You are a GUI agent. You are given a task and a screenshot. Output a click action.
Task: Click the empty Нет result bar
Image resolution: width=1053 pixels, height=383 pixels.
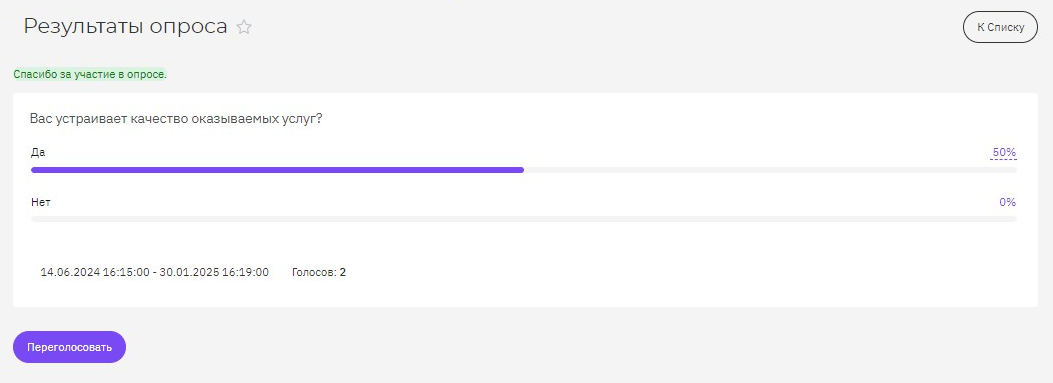click(524, 219)
